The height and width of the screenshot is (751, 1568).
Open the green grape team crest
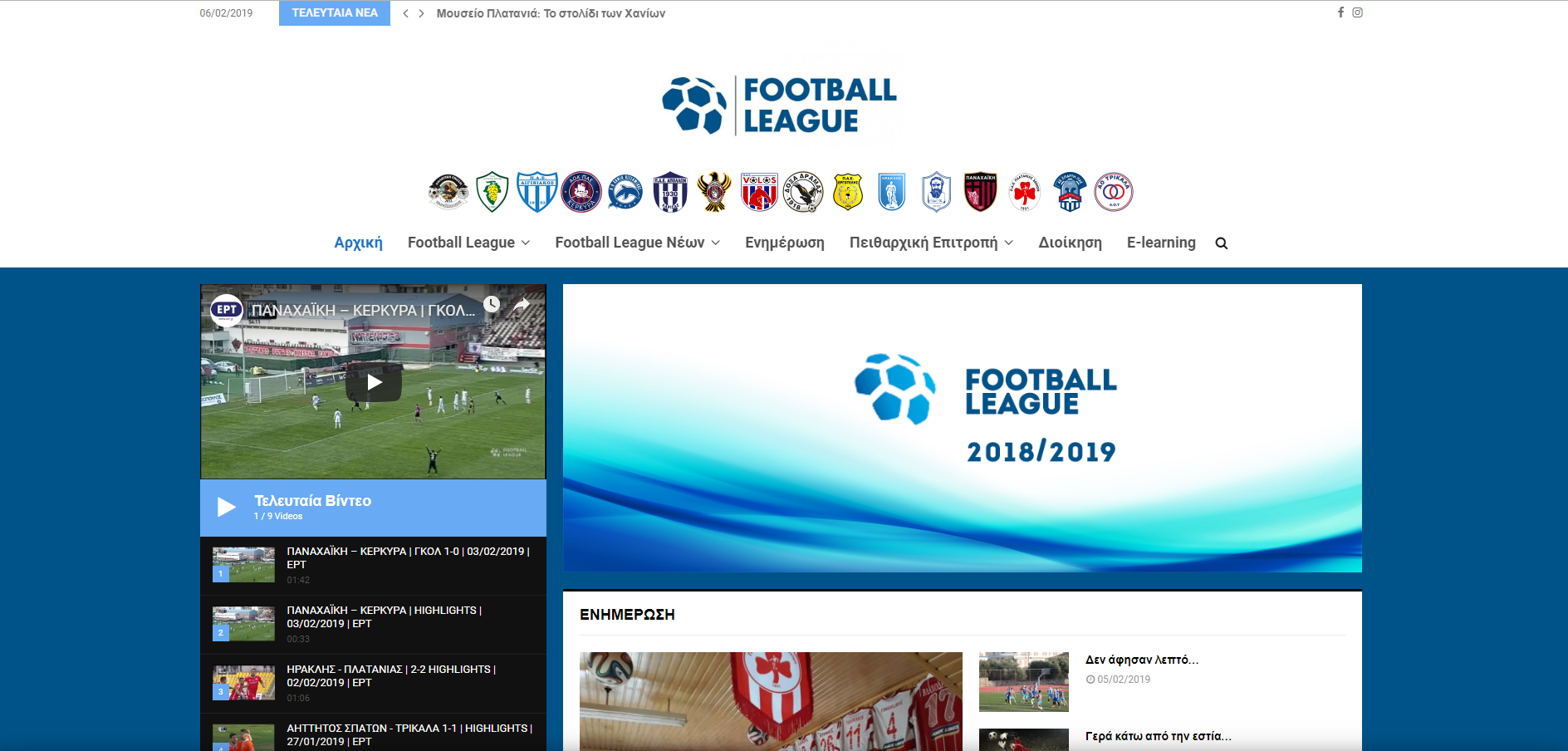(492, 192)
